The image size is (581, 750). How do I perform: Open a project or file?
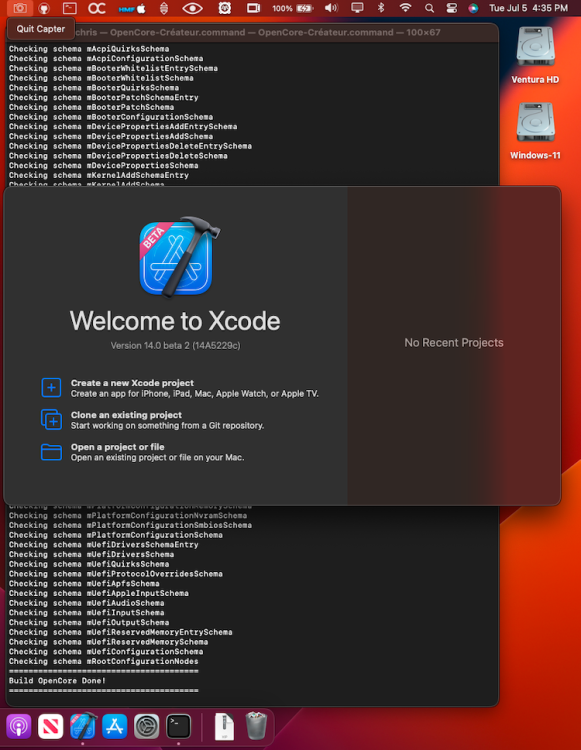point(143,452)
